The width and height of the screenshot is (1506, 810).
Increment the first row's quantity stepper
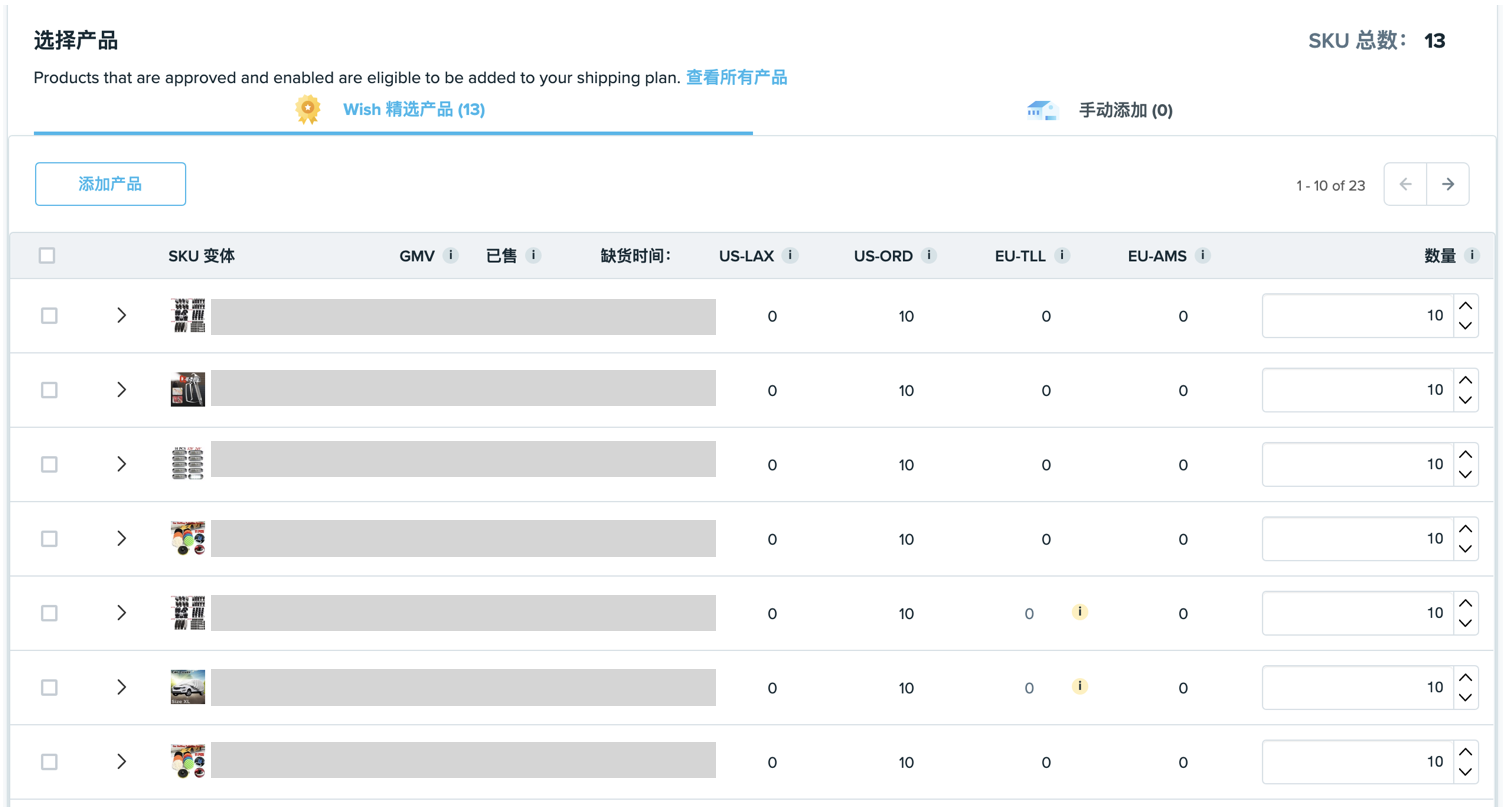tap(1464, 307)
